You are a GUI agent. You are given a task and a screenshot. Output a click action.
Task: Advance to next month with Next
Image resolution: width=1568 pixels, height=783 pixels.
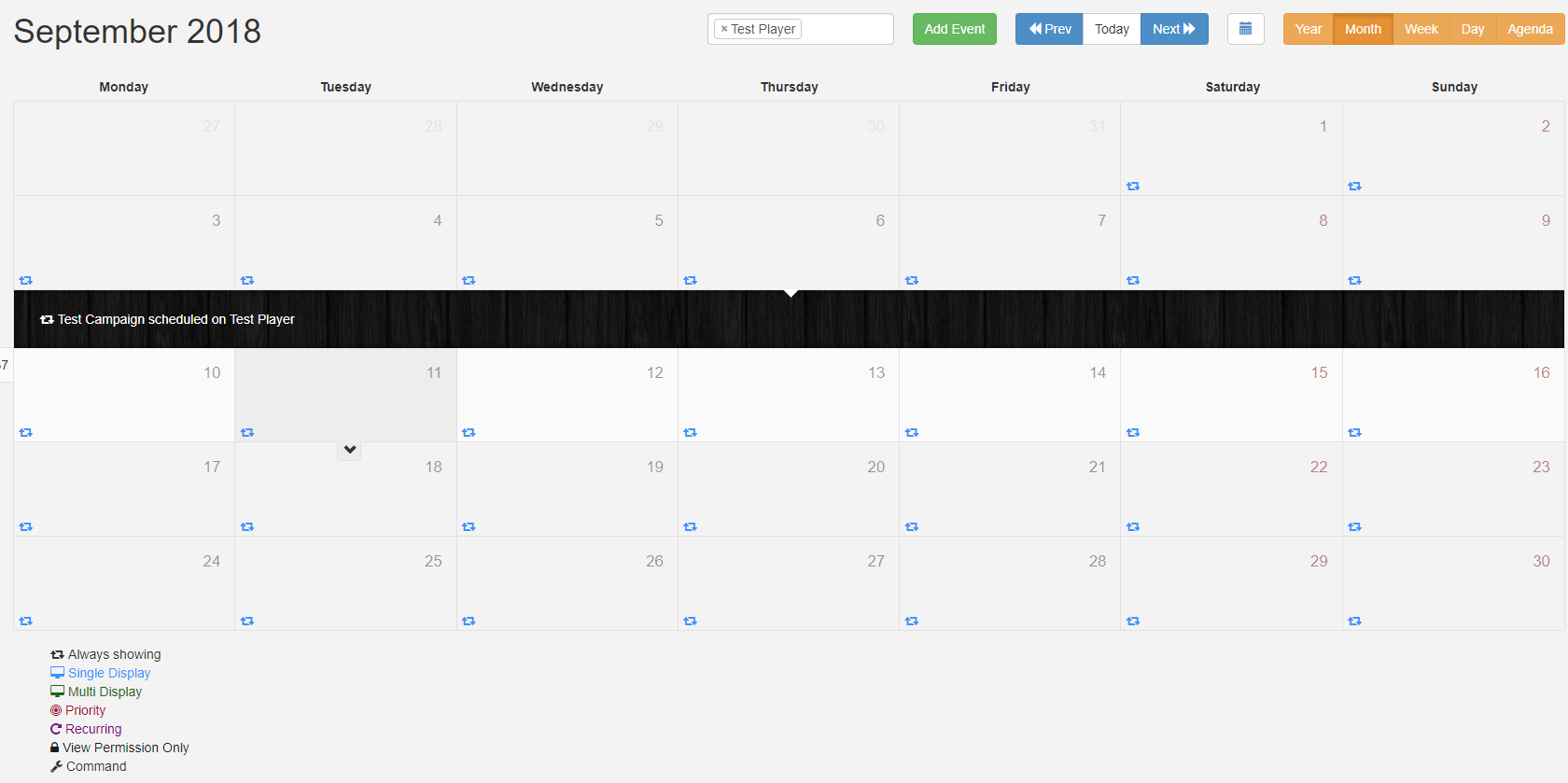(1173, 29)
